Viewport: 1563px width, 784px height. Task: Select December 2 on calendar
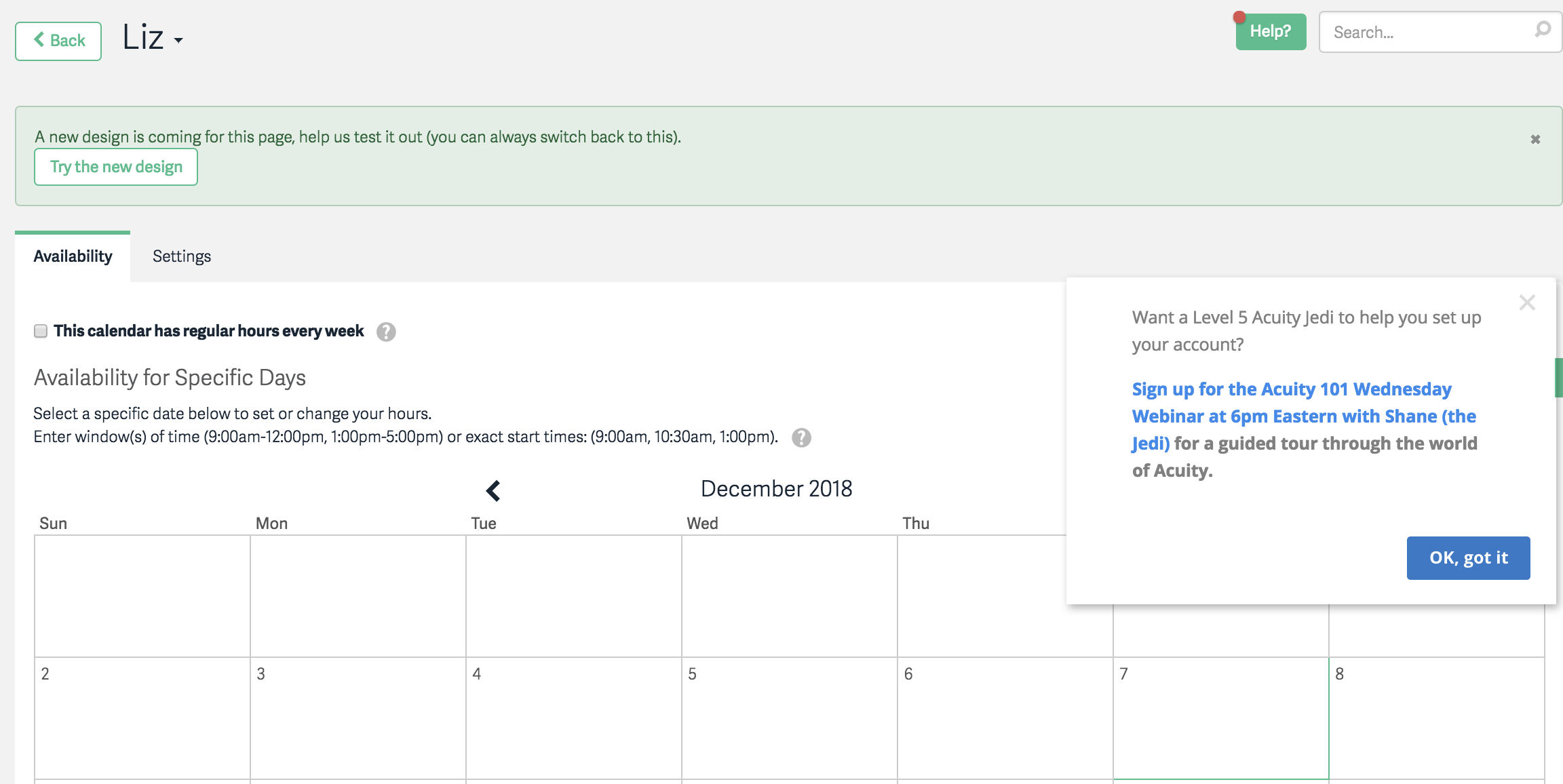point(142,718)
